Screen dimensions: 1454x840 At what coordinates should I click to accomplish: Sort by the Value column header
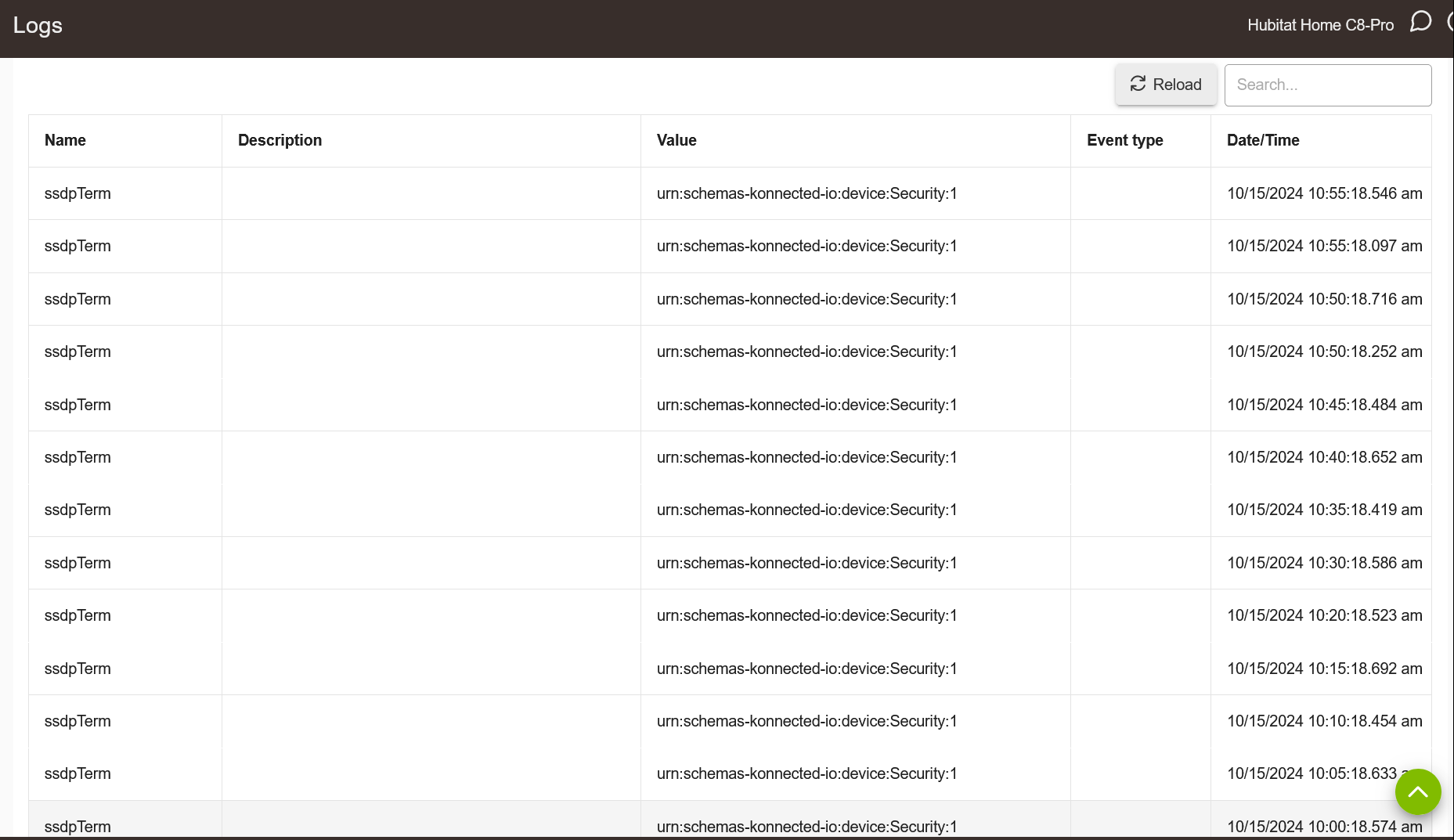[x=676, y=140]
